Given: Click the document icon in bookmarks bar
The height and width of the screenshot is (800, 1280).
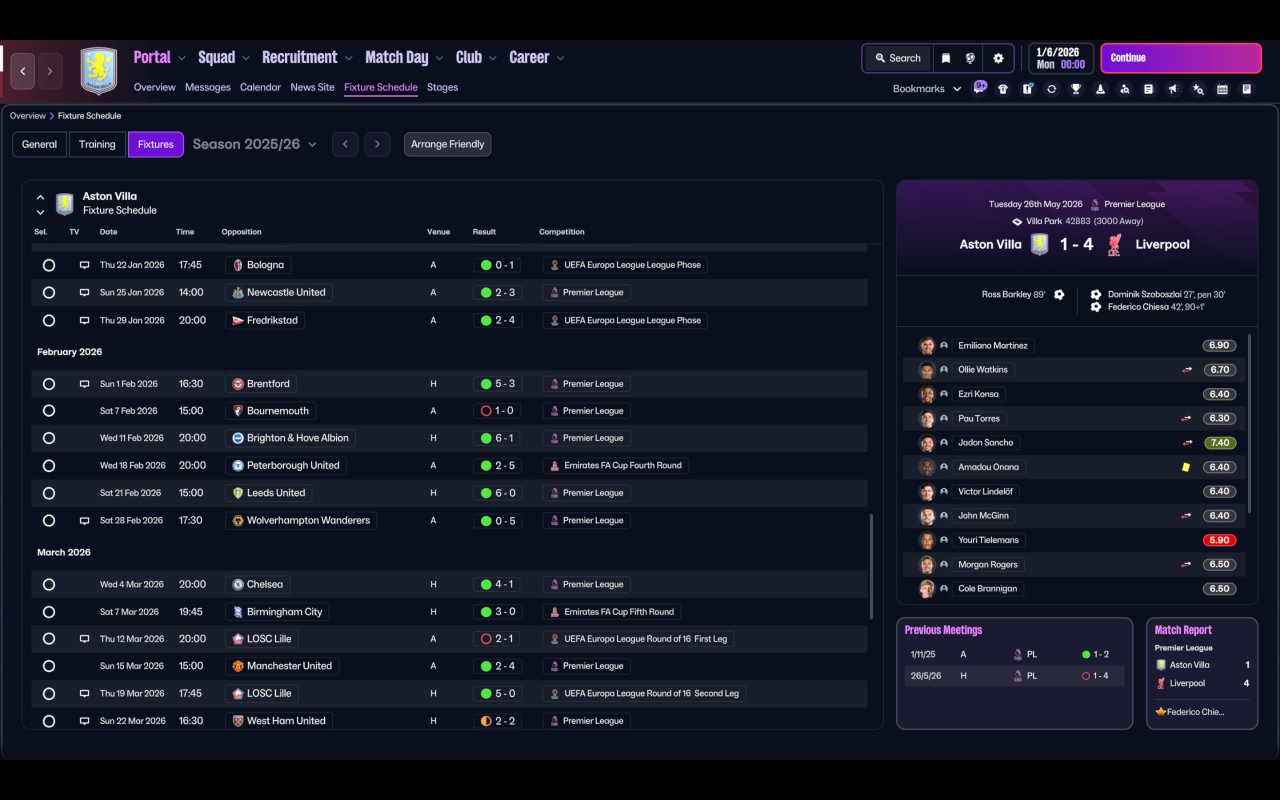Looking at the screenshot, I should coord(1149,89).
